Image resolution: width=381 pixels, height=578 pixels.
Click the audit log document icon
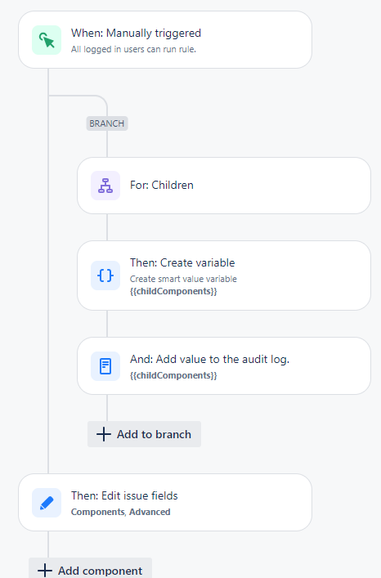105,366
